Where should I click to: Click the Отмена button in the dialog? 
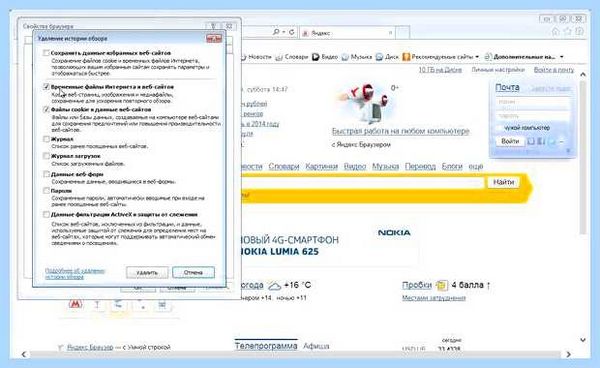(x=193, y=272)
